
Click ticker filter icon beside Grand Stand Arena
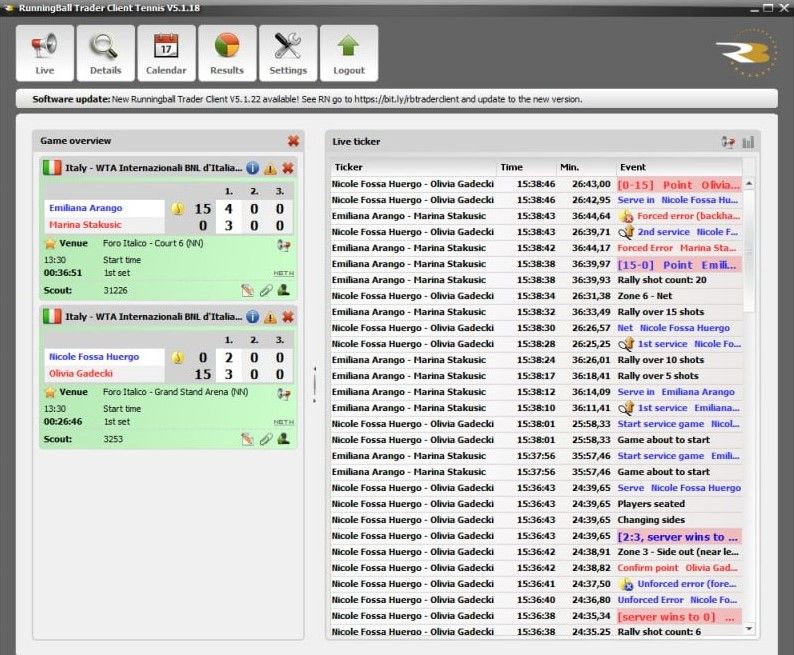pyautogui.click(x=284, y=394)
